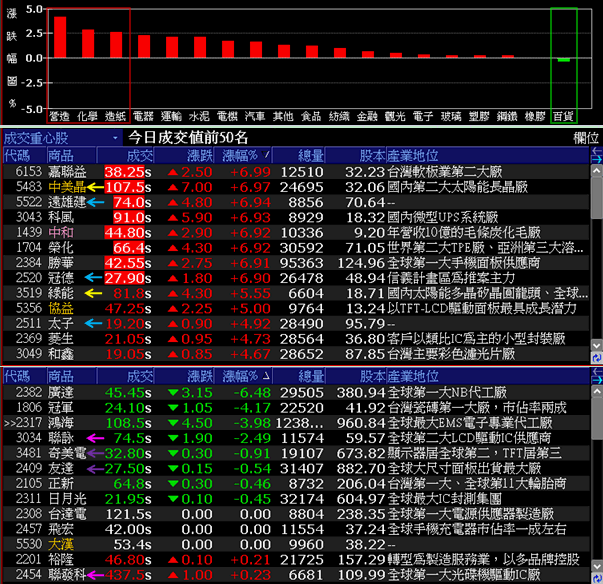Image resolution: width=603 pixels, height=584 pixels.
Task: Select stock name 奇美電
Action: point(67,453)
